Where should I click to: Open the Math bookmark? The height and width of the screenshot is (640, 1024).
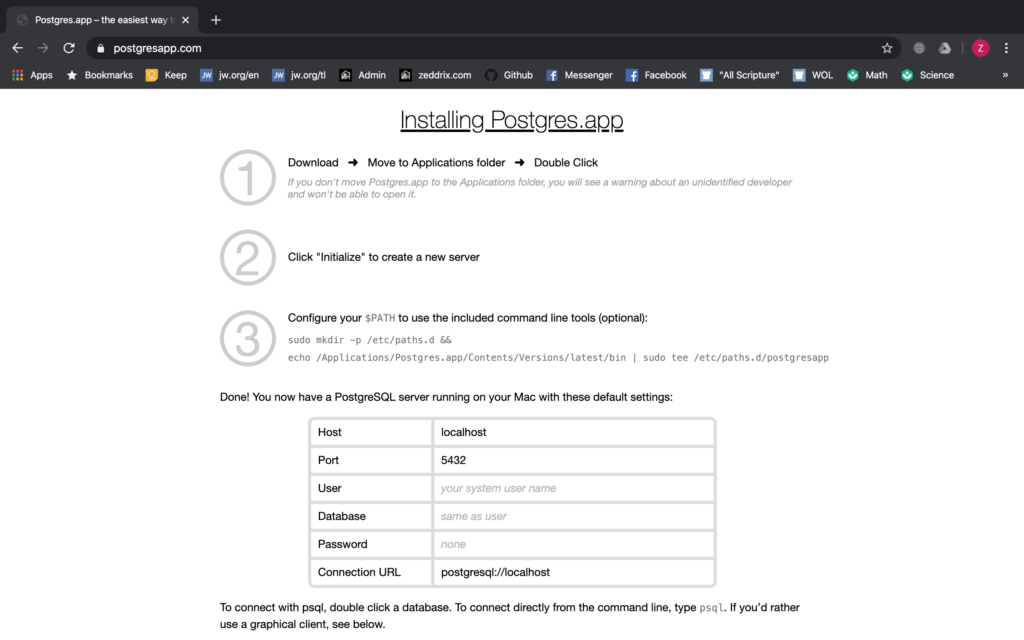coord(867,75)
